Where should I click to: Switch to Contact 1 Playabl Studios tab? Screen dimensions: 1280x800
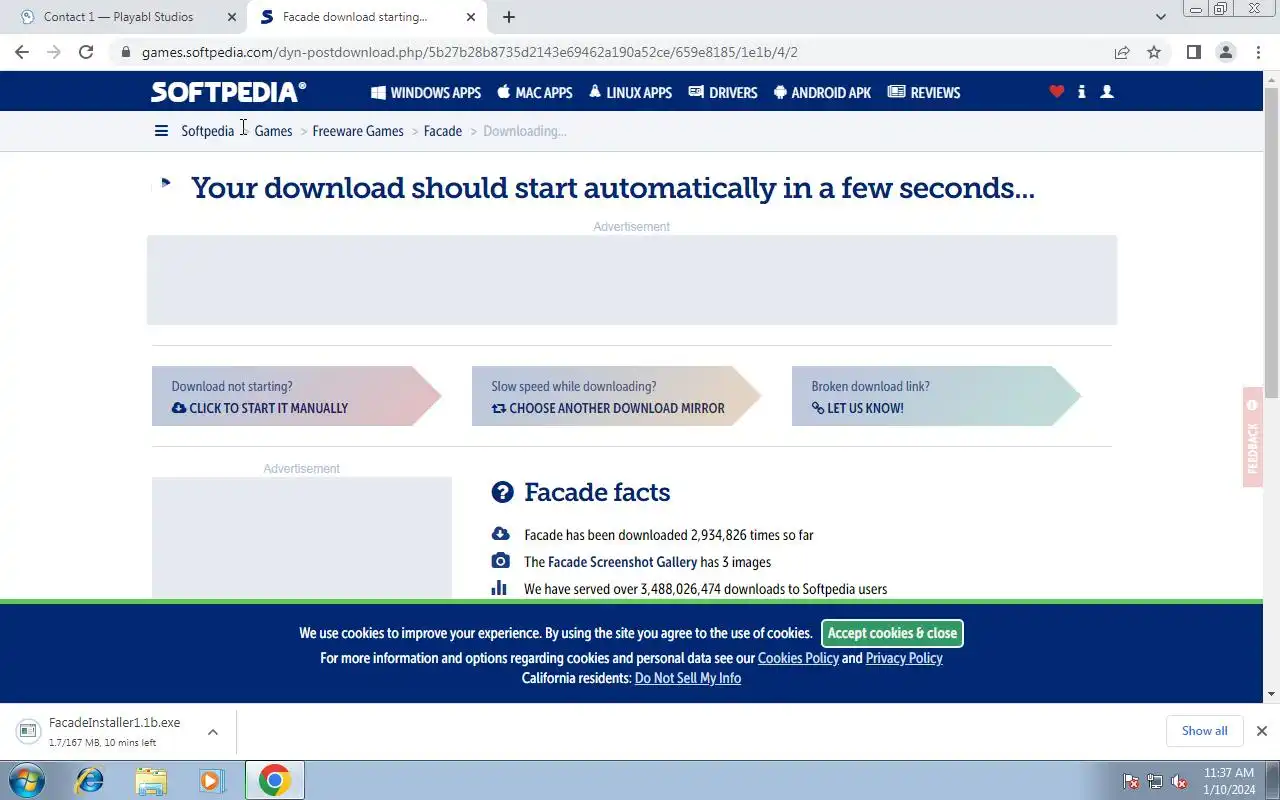(118, 17)
